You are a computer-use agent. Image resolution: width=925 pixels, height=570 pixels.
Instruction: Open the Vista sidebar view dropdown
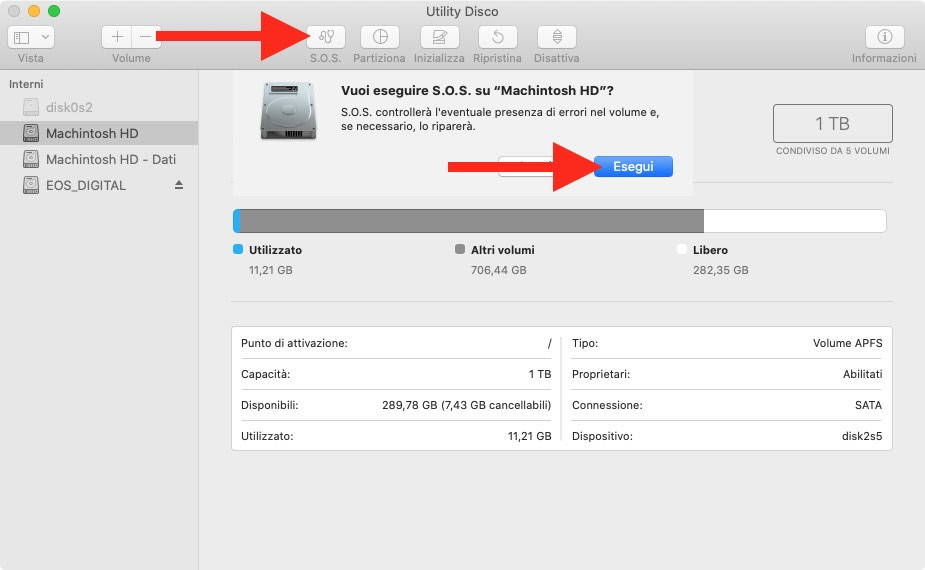click(x=31, y=37)
